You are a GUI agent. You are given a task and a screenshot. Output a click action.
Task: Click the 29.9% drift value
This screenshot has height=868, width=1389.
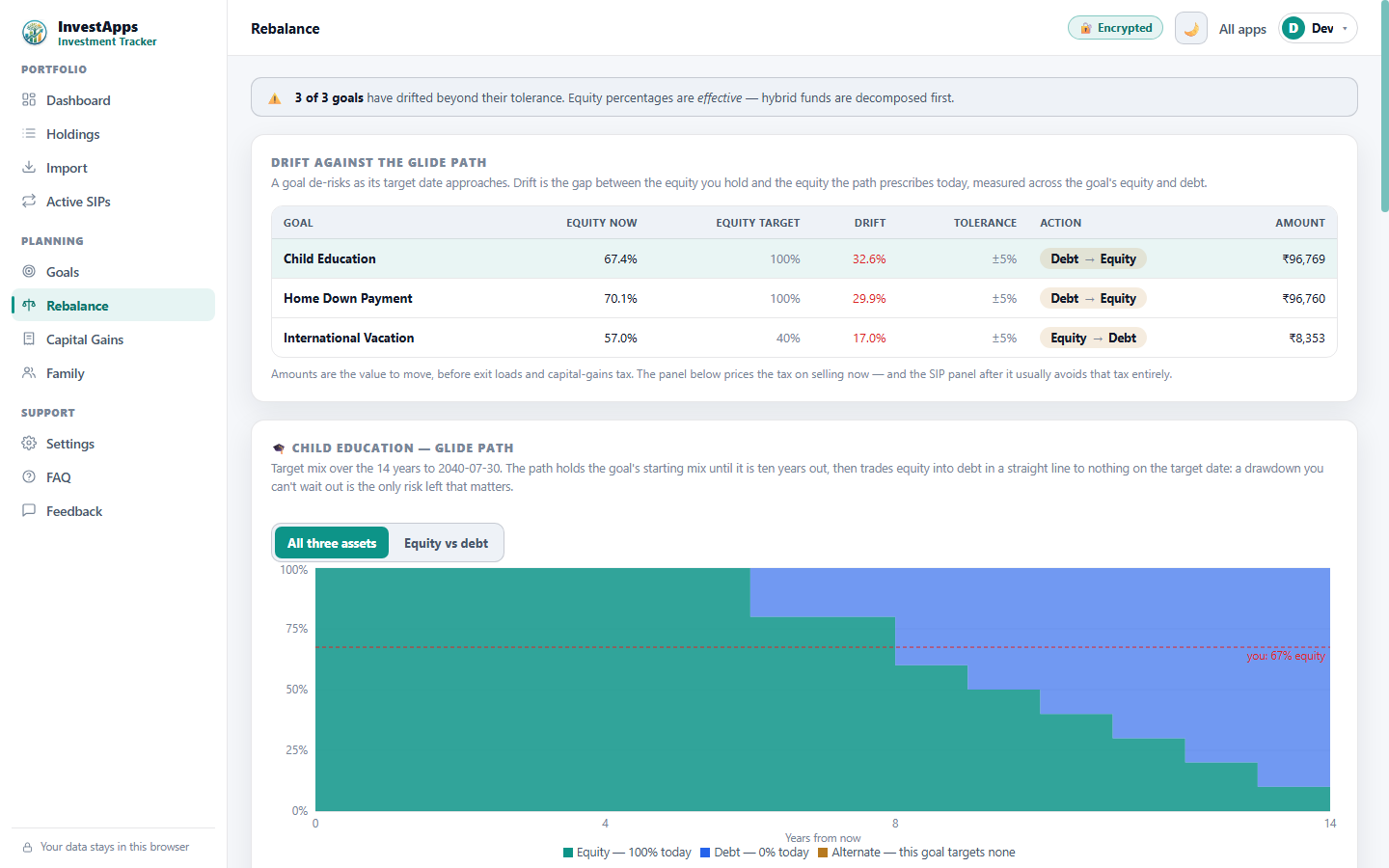(869, 298)
